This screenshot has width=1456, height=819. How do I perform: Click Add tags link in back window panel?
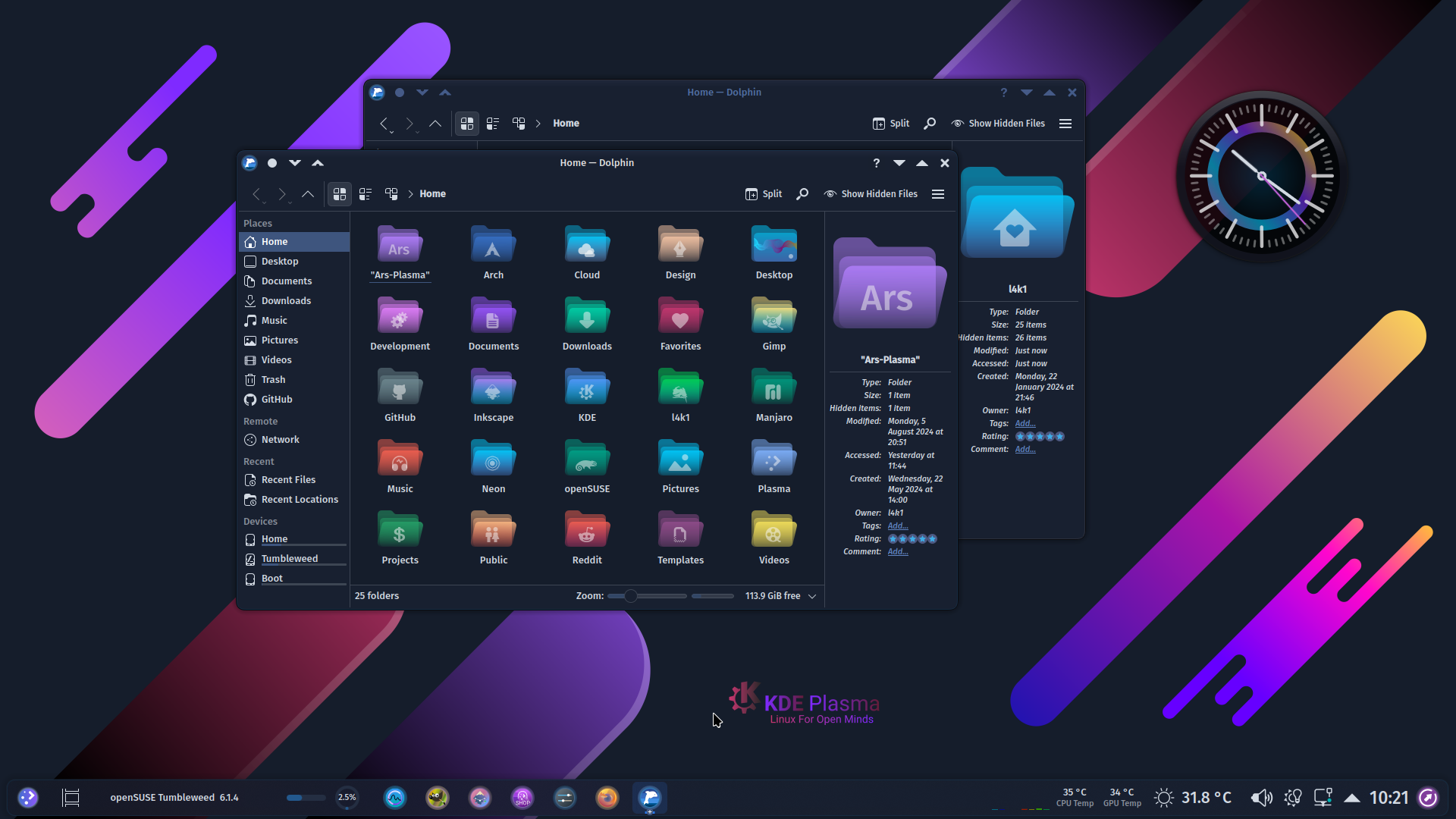(1025, 424)
